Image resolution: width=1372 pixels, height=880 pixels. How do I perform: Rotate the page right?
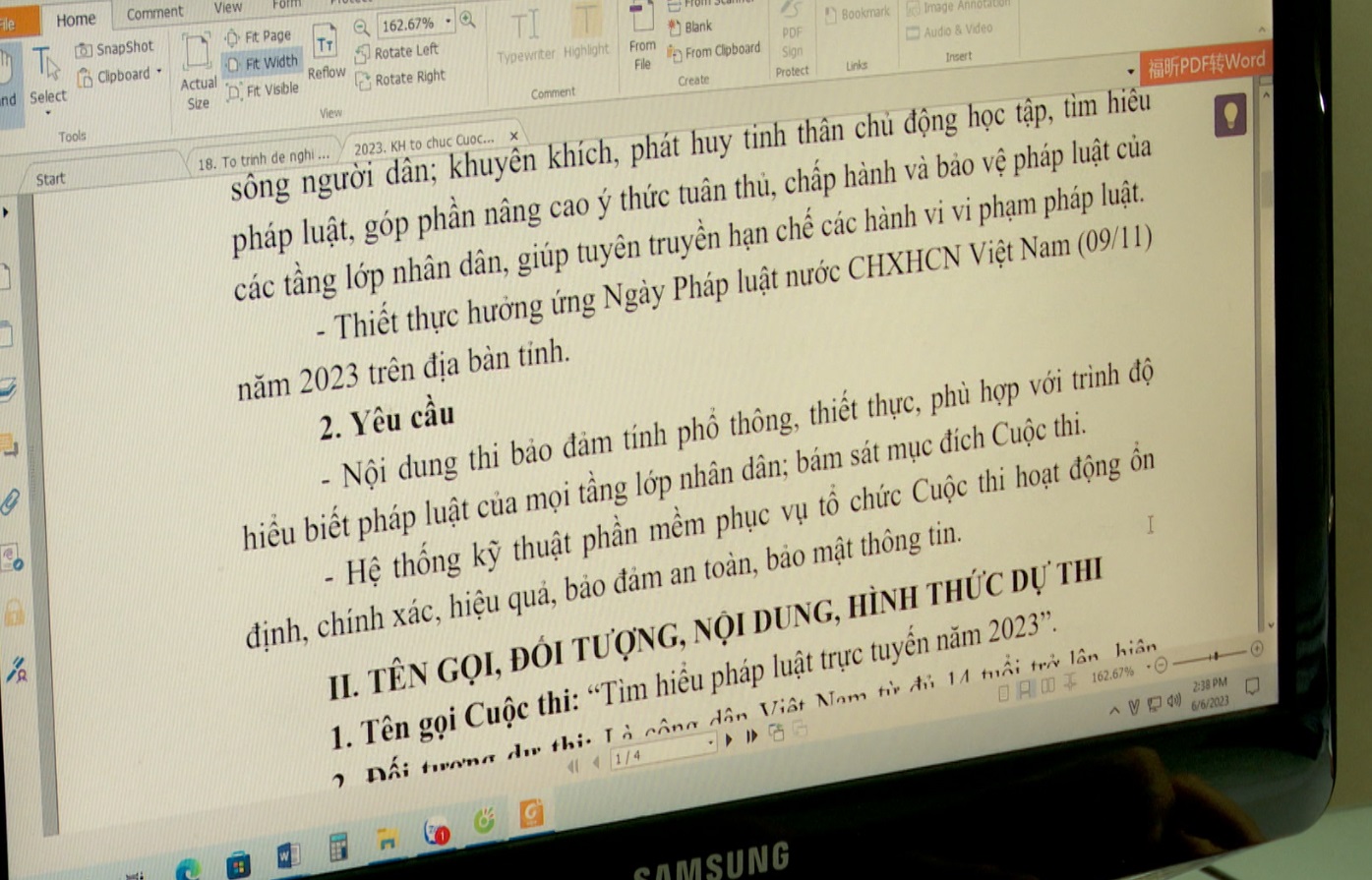tap(400, 79)
